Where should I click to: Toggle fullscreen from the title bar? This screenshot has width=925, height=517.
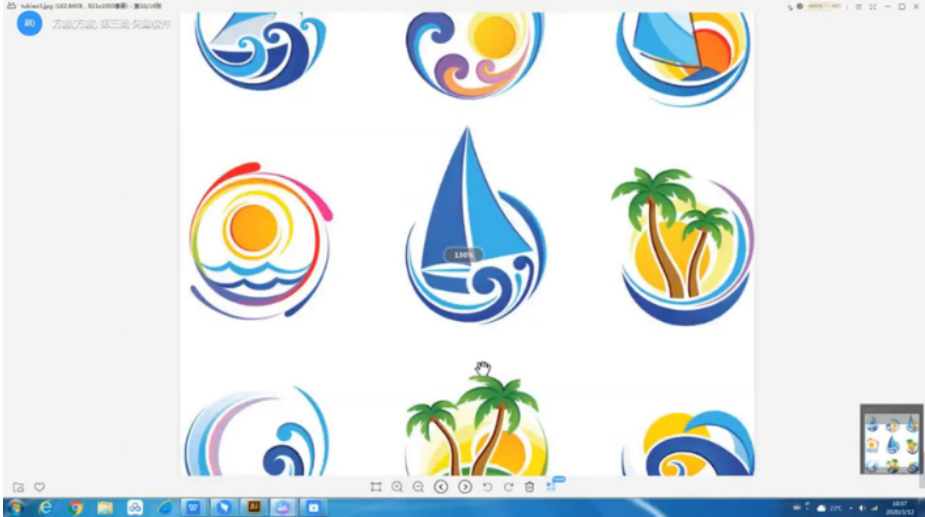click(873, 6)
